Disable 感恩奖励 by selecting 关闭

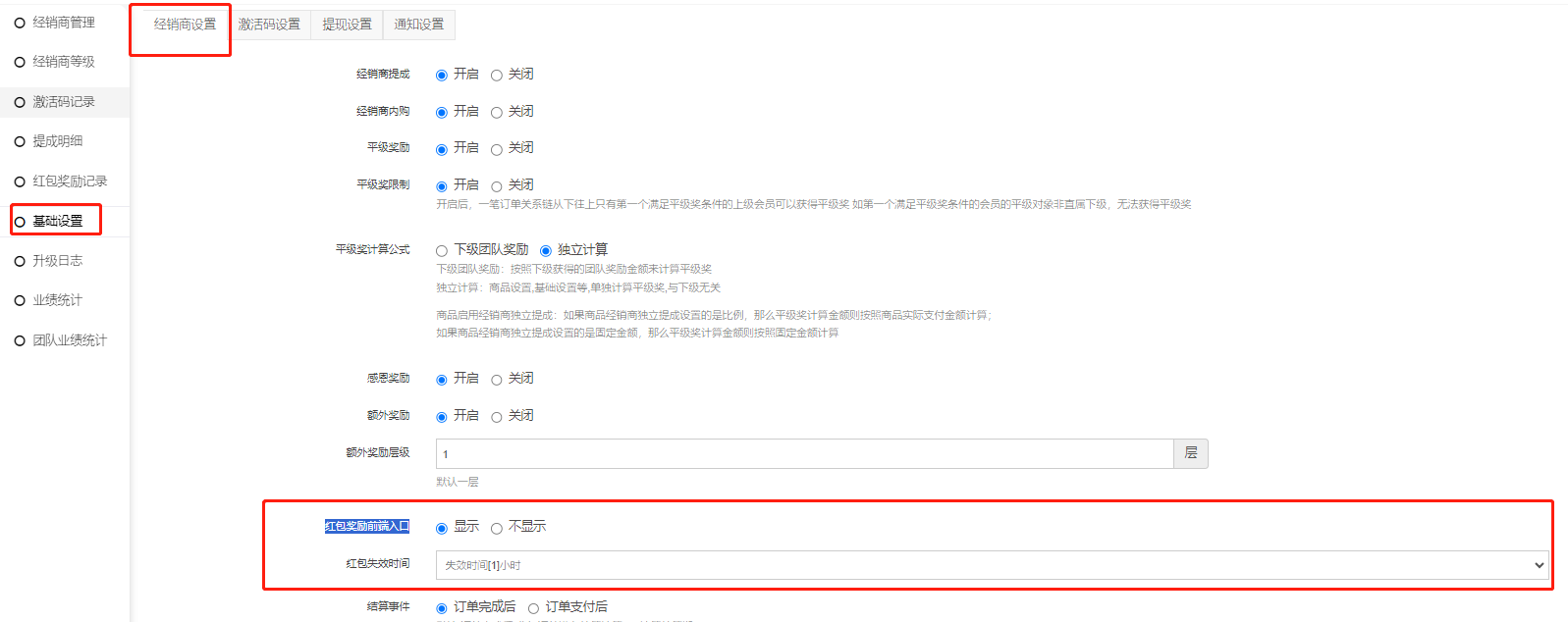tap(497, 380)
